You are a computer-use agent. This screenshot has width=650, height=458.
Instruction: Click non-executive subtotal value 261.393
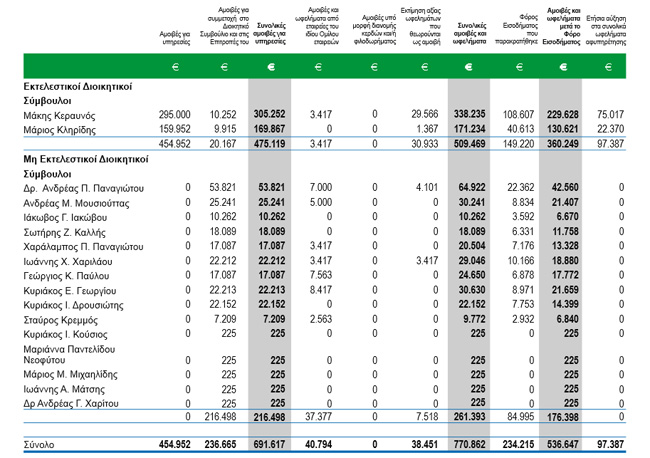pos(469,417)
